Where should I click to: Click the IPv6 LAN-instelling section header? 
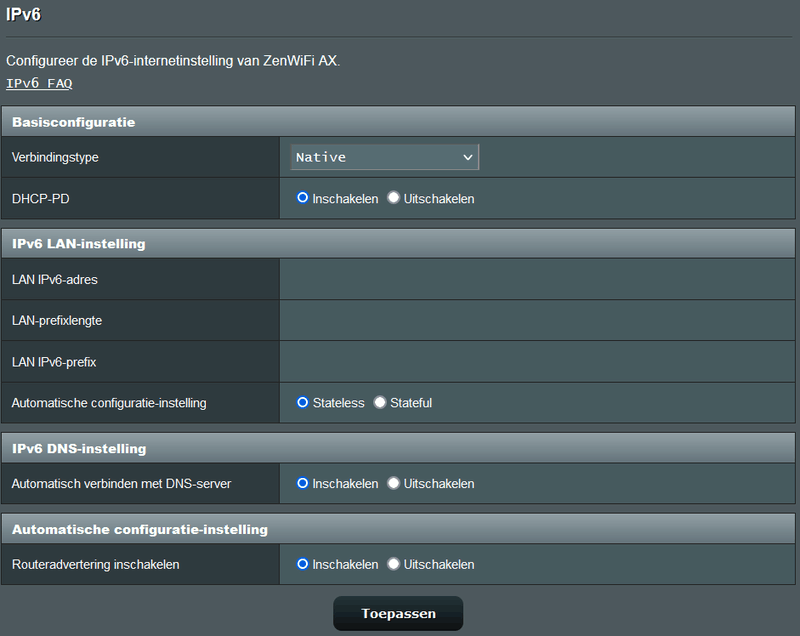point(78,244)
